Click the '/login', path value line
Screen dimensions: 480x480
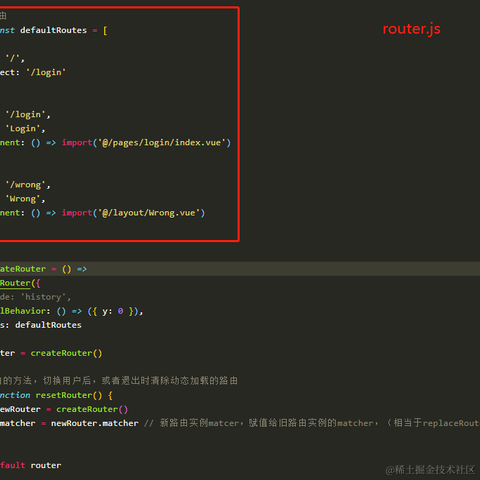click(x=28, y=115)
